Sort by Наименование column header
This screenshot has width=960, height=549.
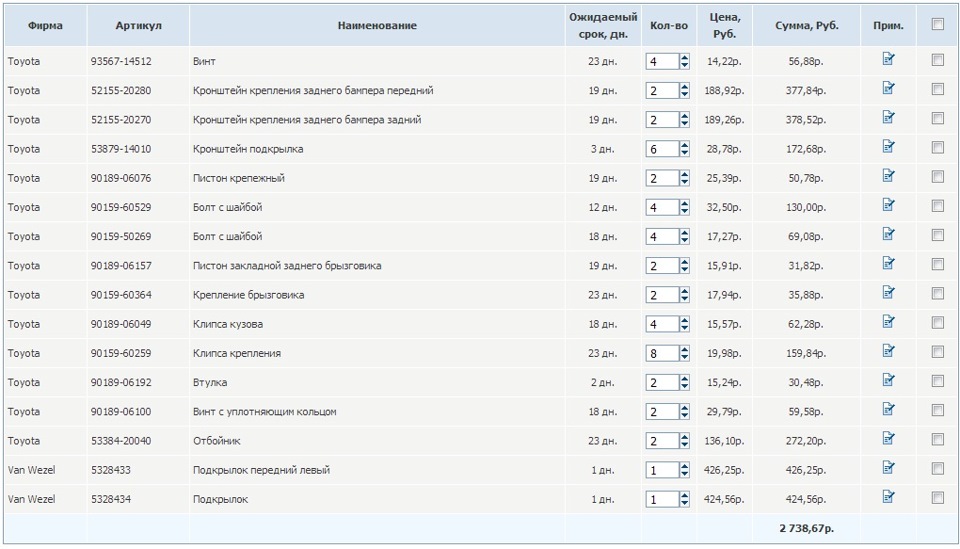(x=377, y=26)
